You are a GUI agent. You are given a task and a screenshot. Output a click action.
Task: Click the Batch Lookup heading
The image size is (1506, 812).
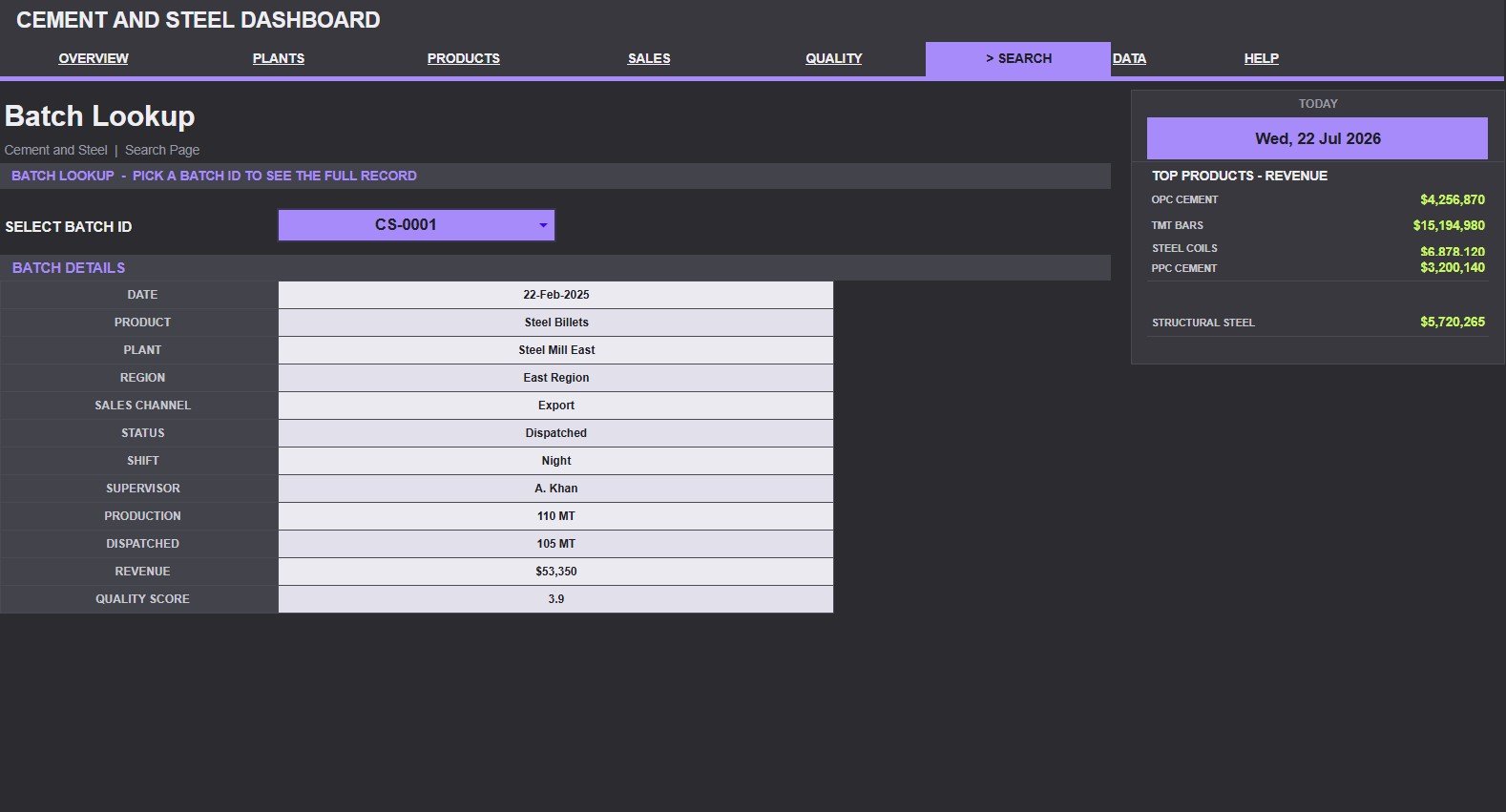(100, 116)
